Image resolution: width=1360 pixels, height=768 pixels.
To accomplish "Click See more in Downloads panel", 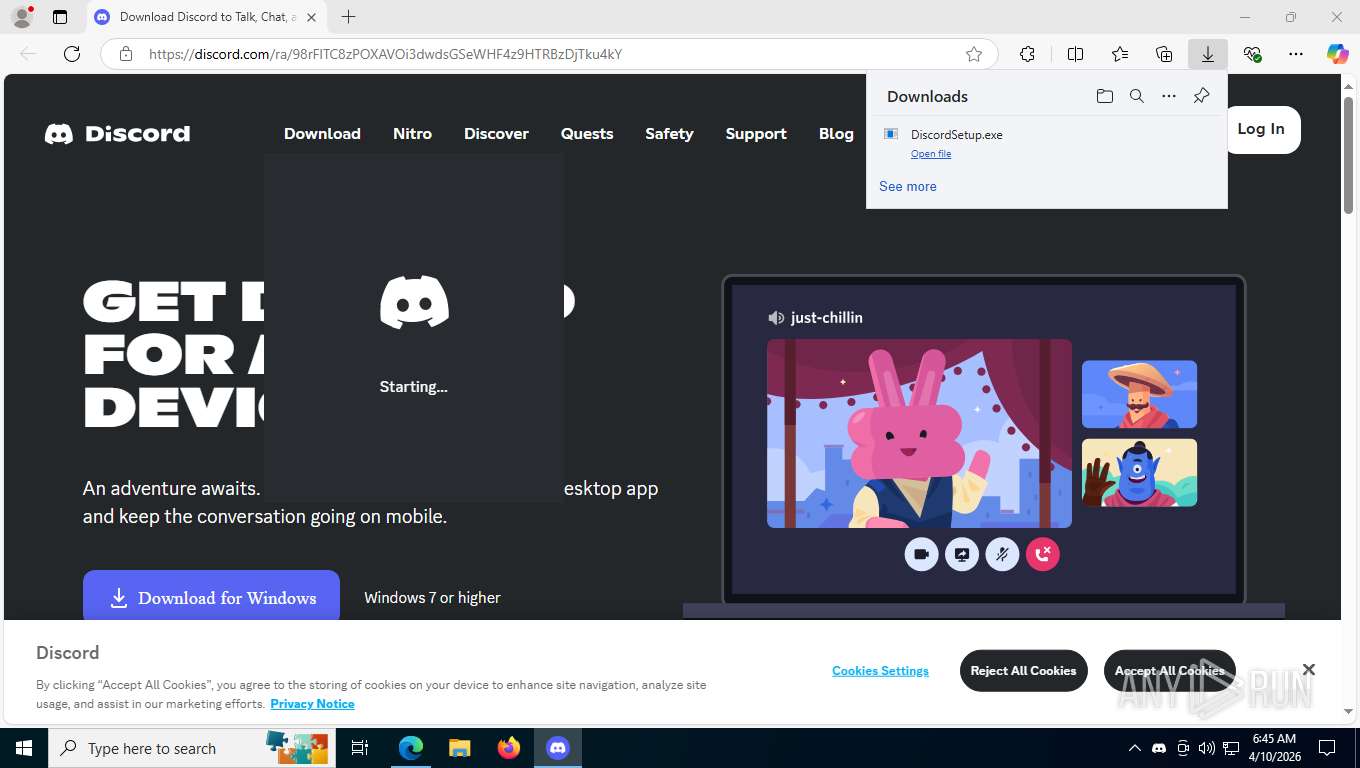I will tap(908, 186).
